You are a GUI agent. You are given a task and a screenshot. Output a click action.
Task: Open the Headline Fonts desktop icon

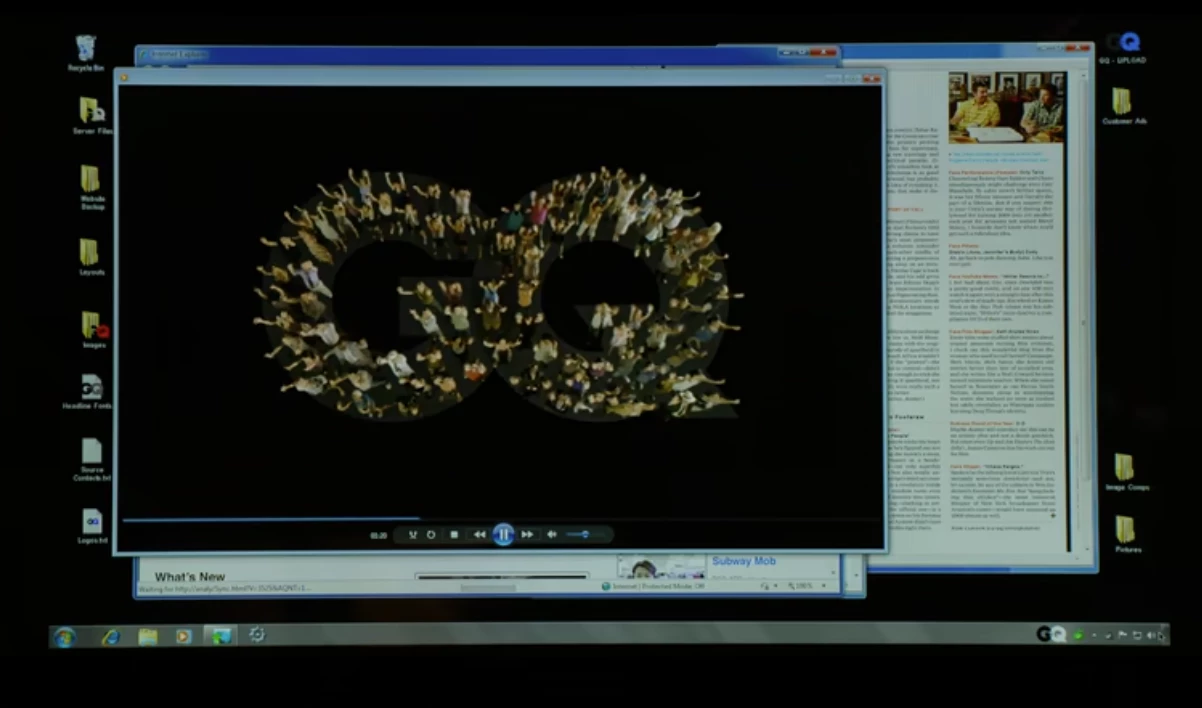pos(91,391)
